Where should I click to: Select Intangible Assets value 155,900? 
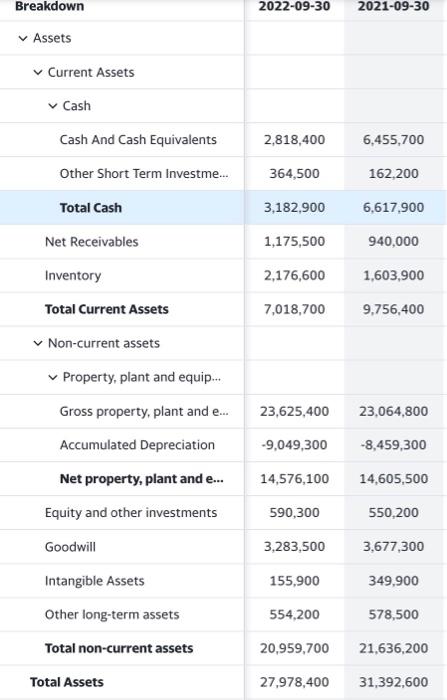(294, 581)
